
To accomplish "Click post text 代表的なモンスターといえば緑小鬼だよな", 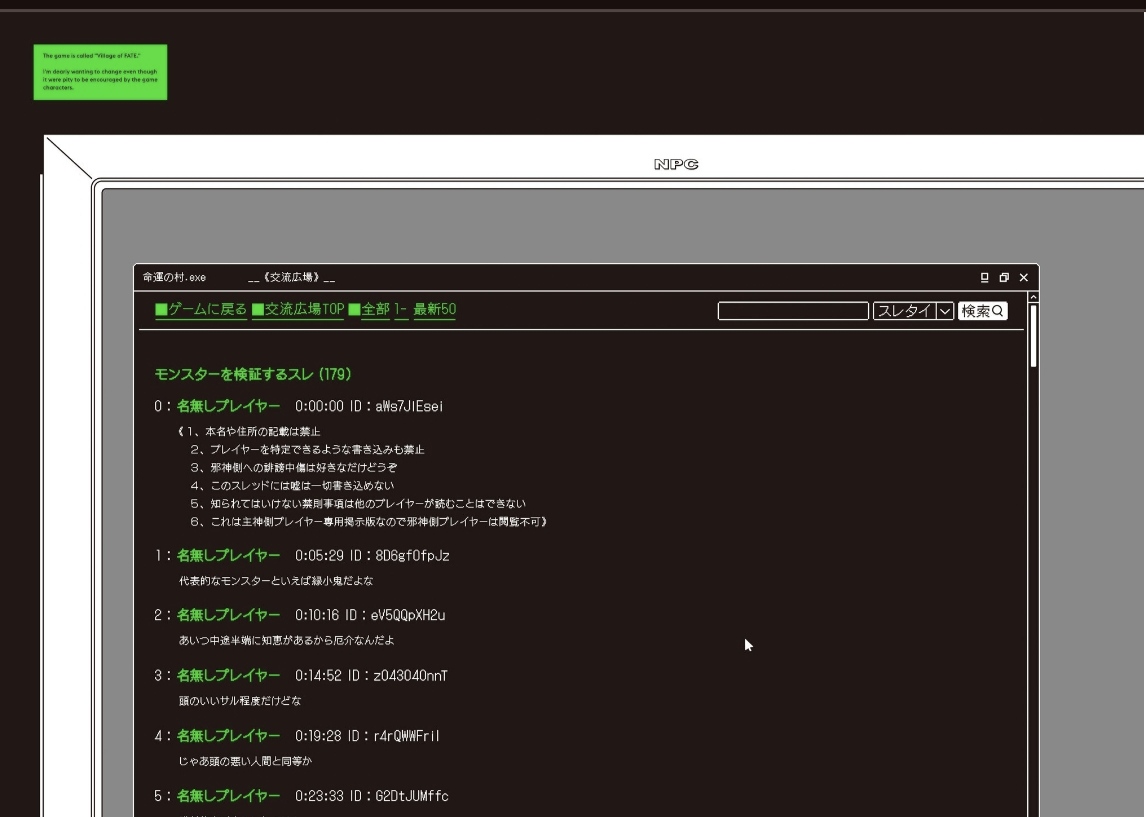I will tap(276, 581).
